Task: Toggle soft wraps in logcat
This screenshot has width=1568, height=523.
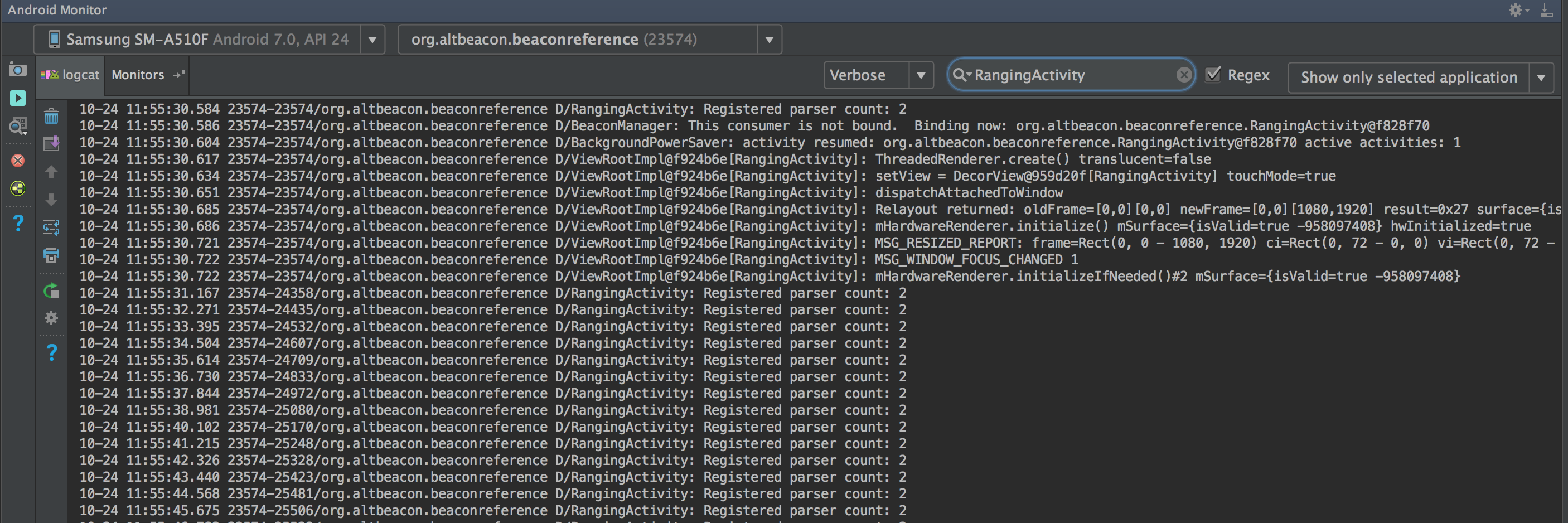Action: tap(52, 226)
